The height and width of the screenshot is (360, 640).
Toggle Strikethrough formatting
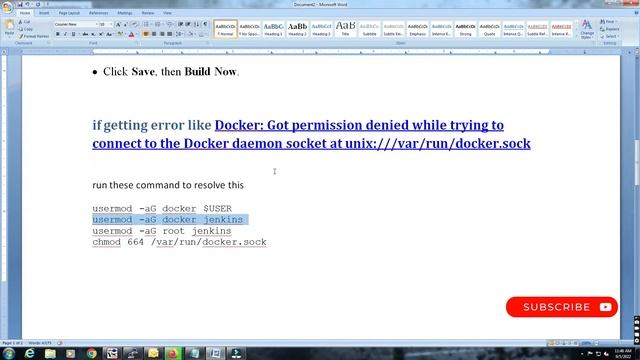click(x=85, y=34)
